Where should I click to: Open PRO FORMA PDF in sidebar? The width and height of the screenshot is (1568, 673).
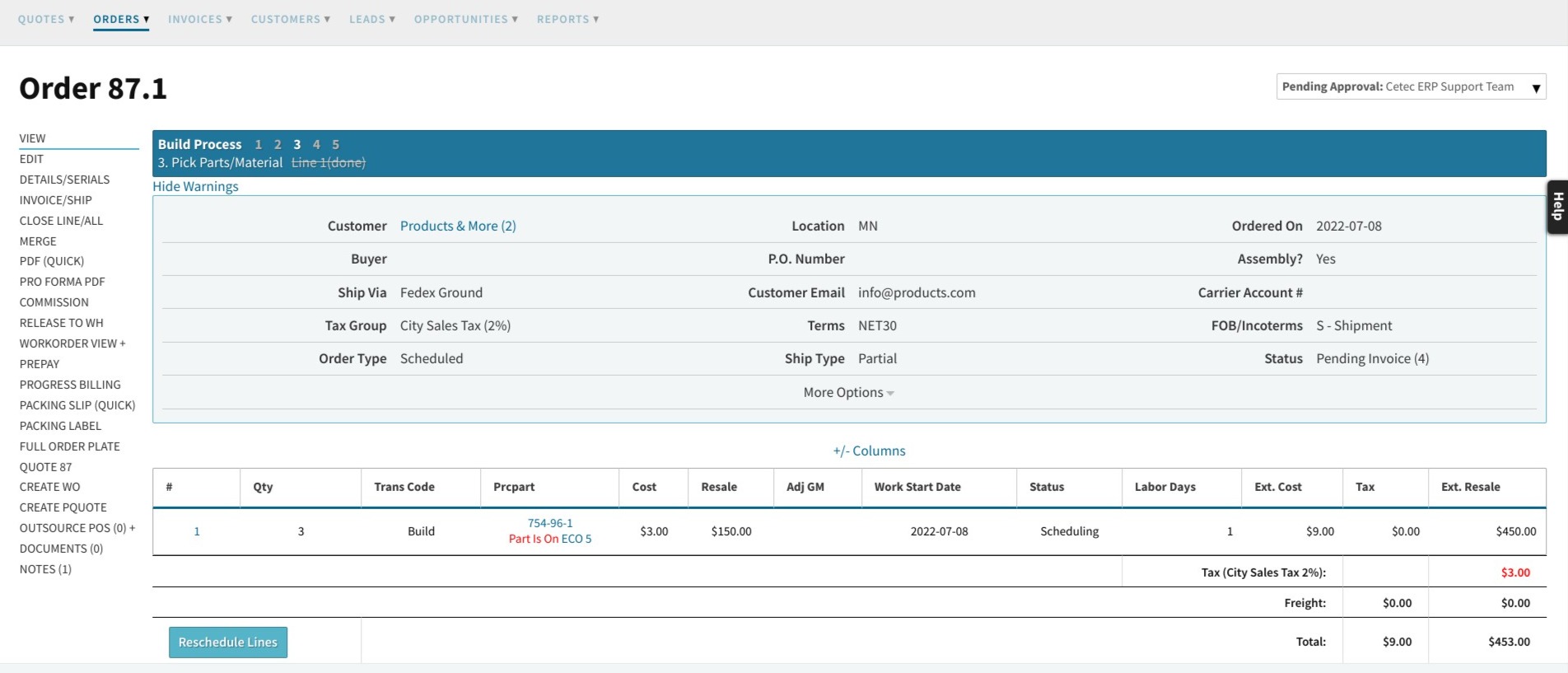[63, 282]
